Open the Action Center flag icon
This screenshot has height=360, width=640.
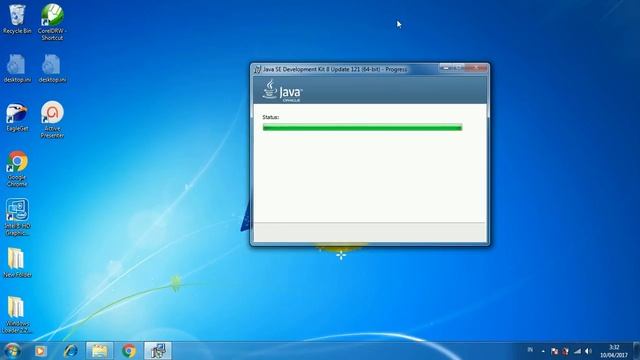click(554, 351)
